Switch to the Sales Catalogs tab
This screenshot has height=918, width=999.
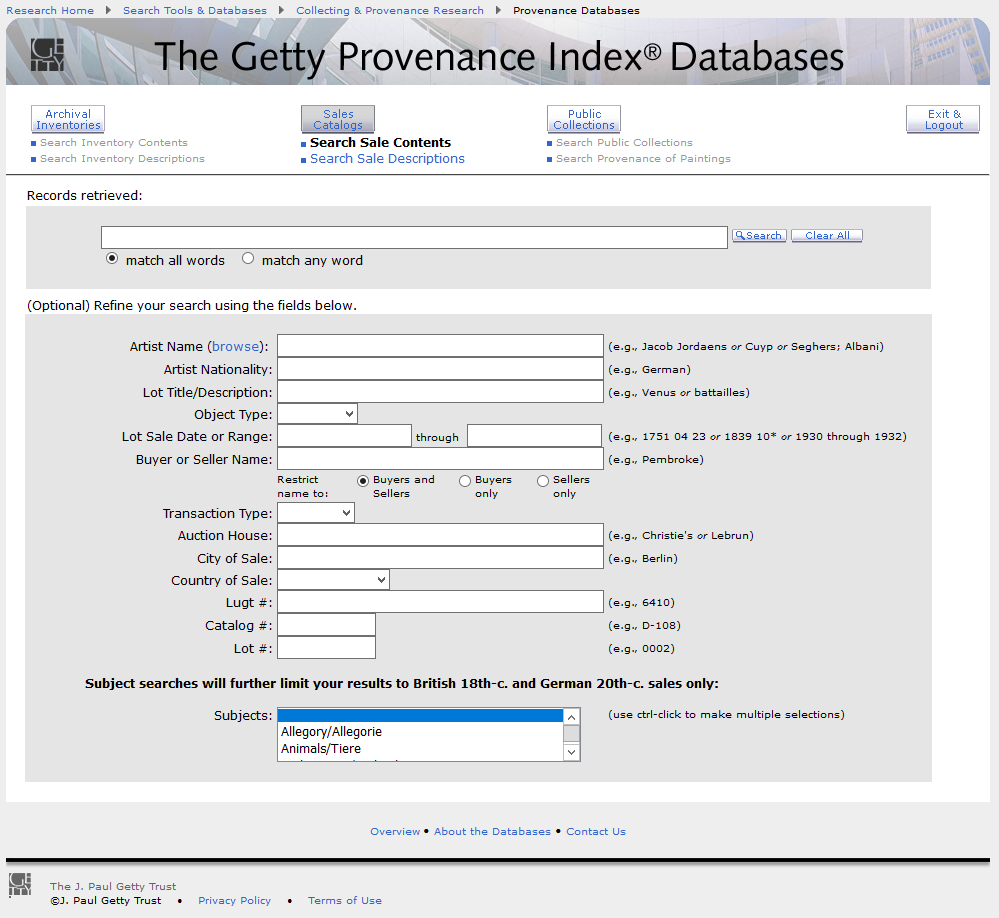point(338,119)
